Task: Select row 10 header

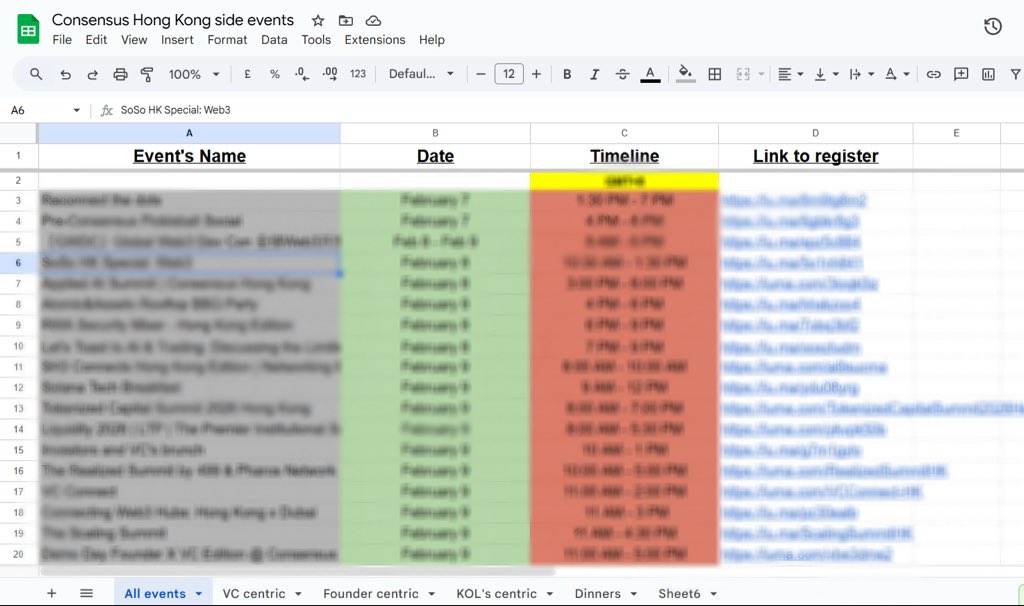Action: (18, 346)
